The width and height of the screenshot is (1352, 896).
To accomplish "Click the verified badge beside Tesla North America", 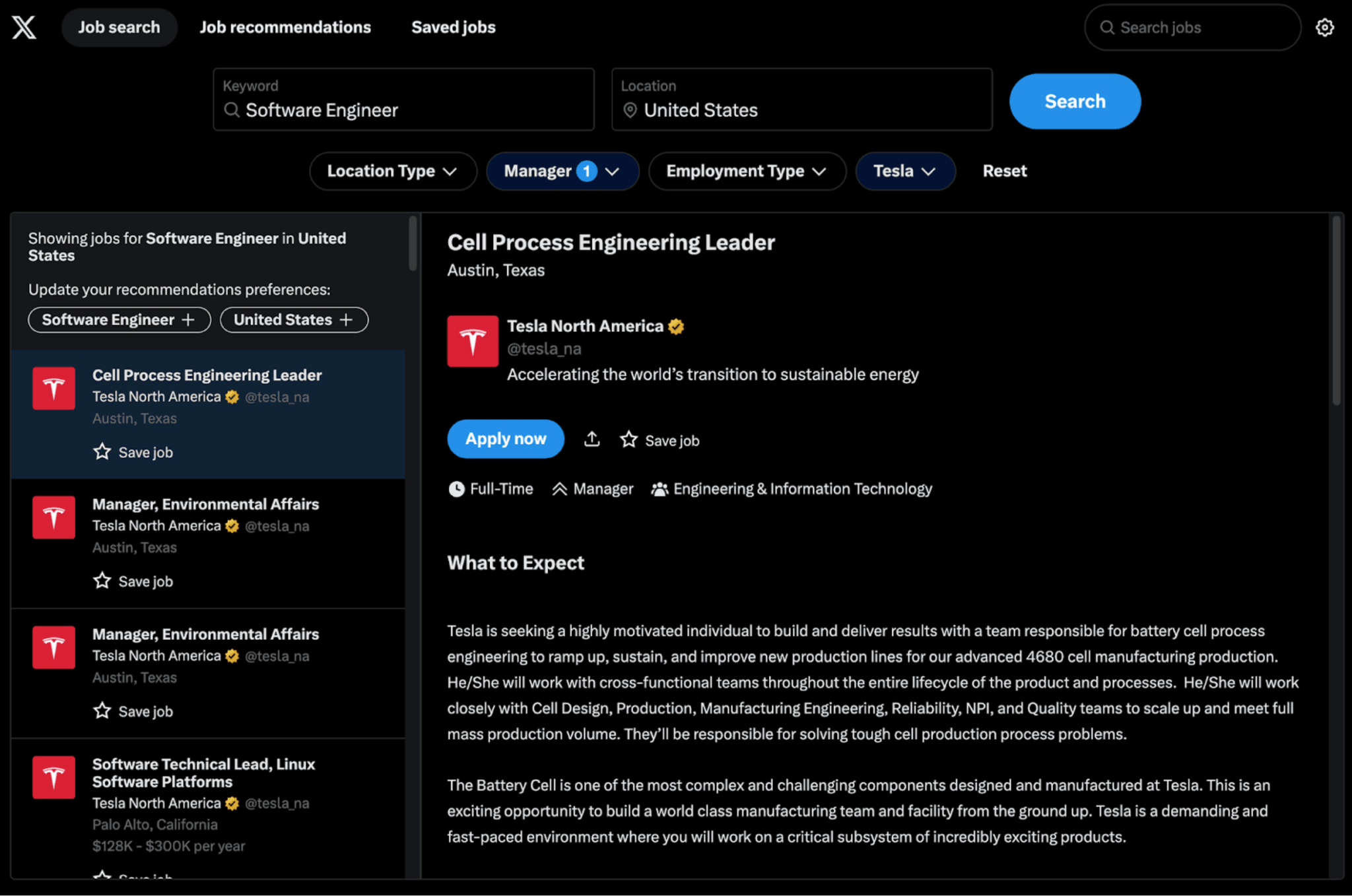I will click(676, 325).
